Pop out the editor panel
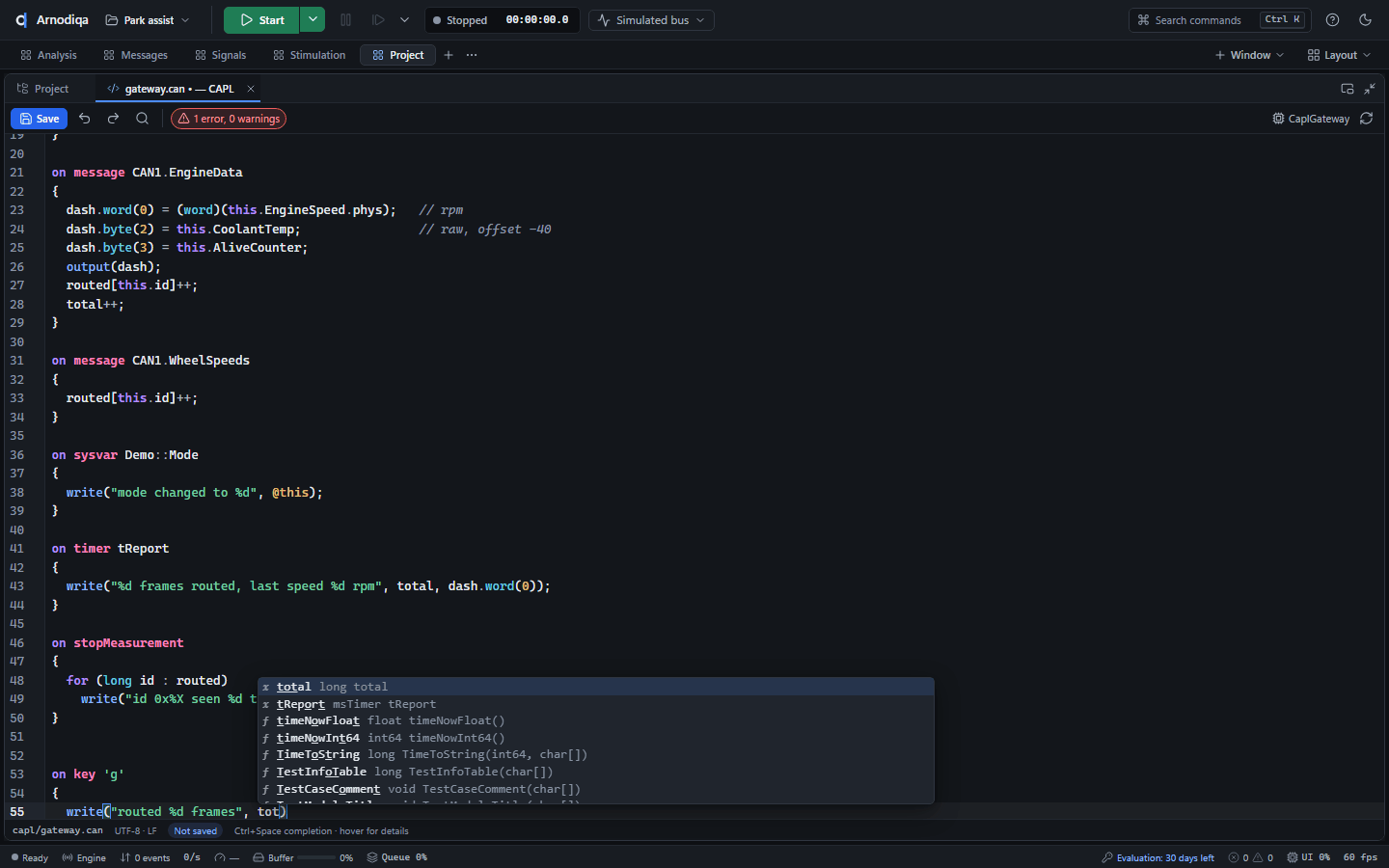The width and height of the screenshot is (1389, 868). pos(1348,89)
